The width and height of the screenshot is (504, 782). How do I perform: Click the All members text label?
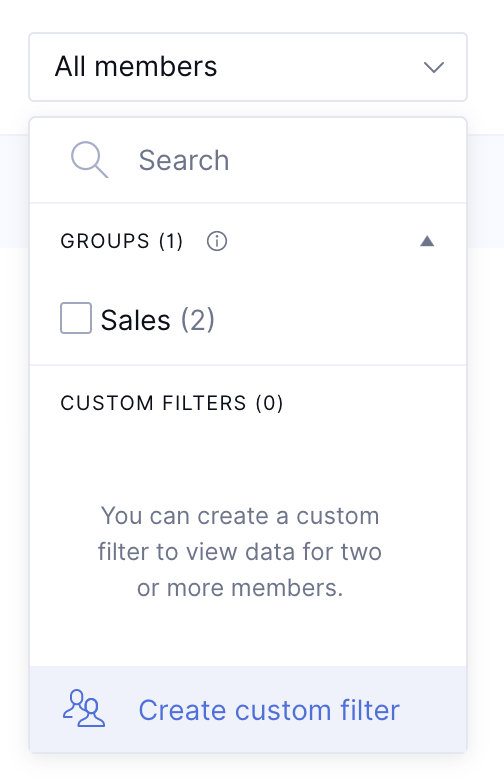(136, 66)
